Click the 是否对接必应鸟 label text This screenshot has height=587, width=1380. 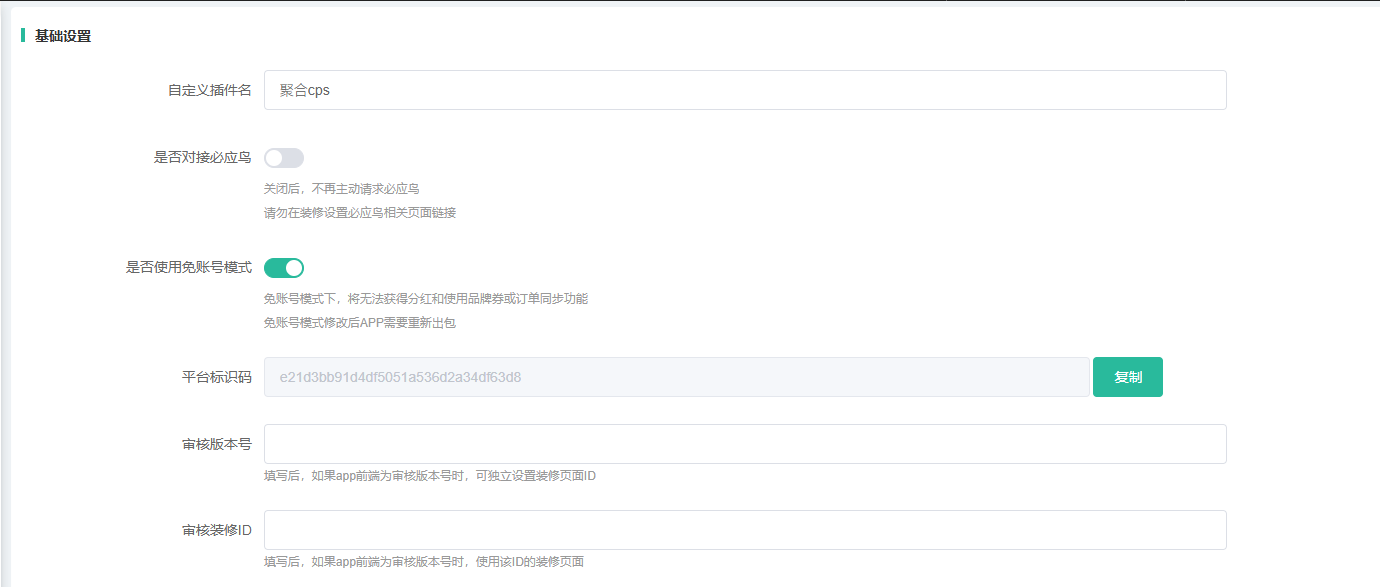tap(202, 158)
